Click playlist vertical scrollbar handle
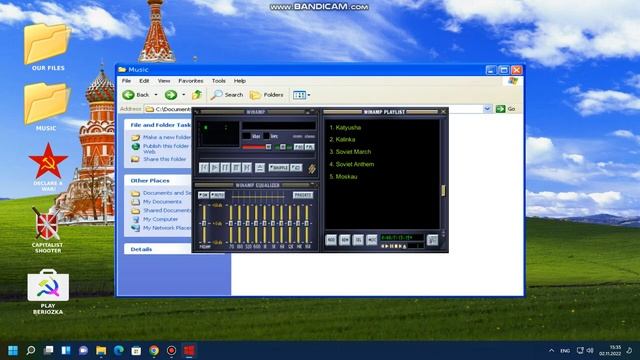The image size is (640, 360). click(443, 191)
